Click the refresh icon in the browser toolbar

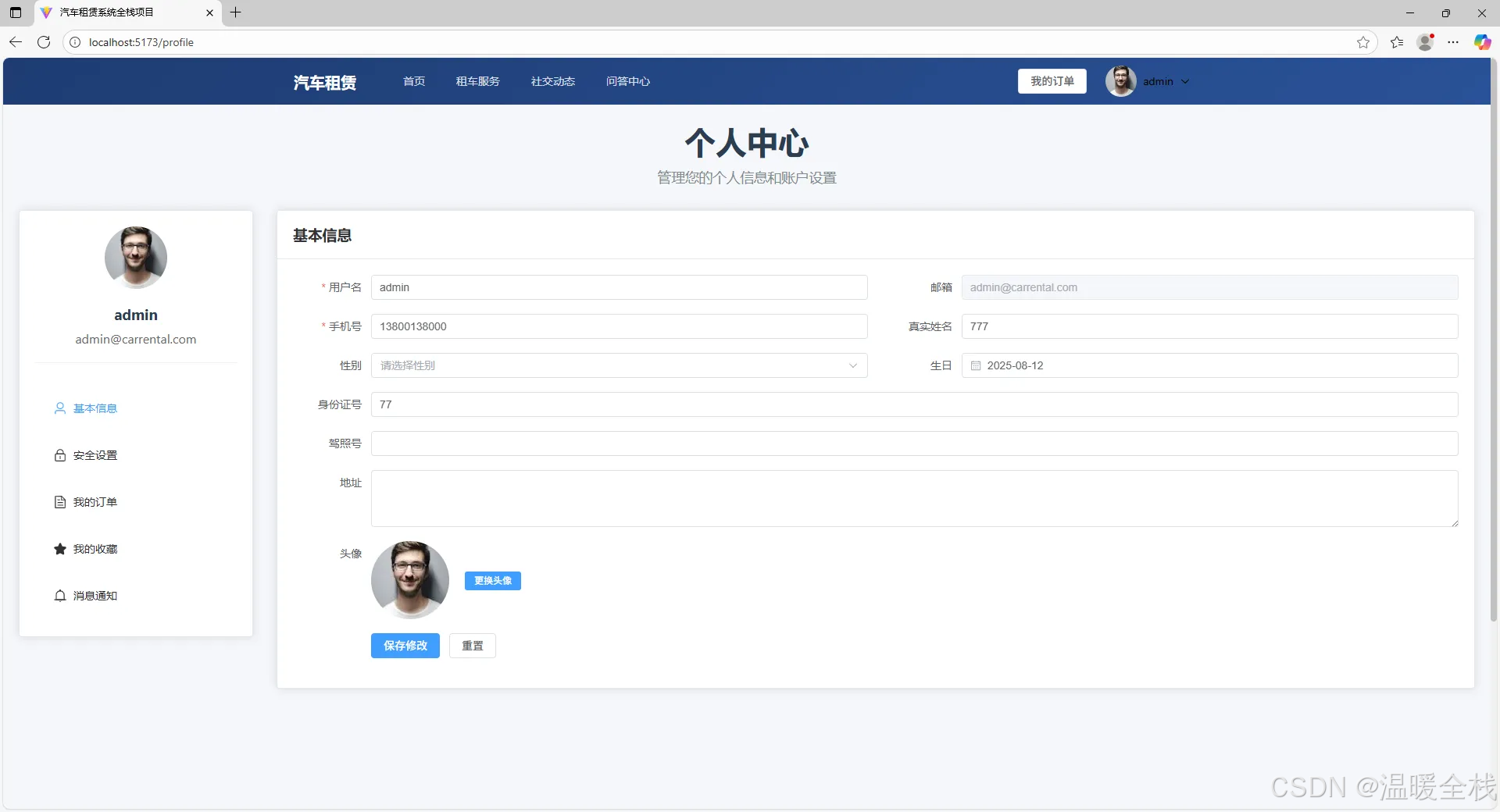pos(44,42)
